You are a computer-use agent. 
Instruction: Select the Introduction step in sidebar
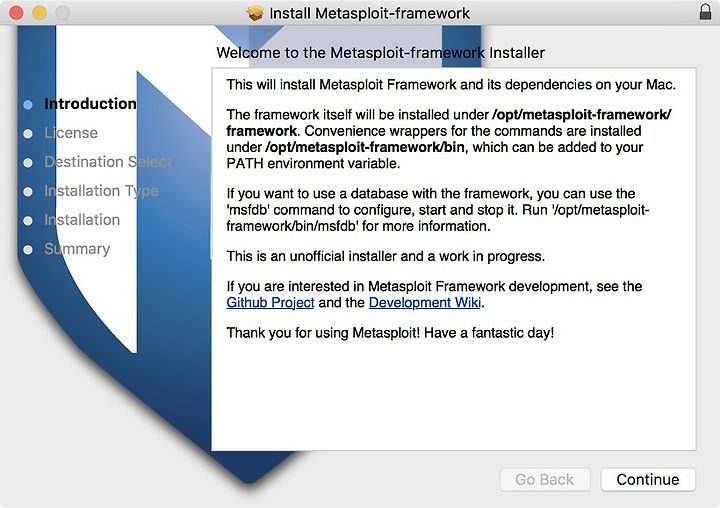pos(90,104)
